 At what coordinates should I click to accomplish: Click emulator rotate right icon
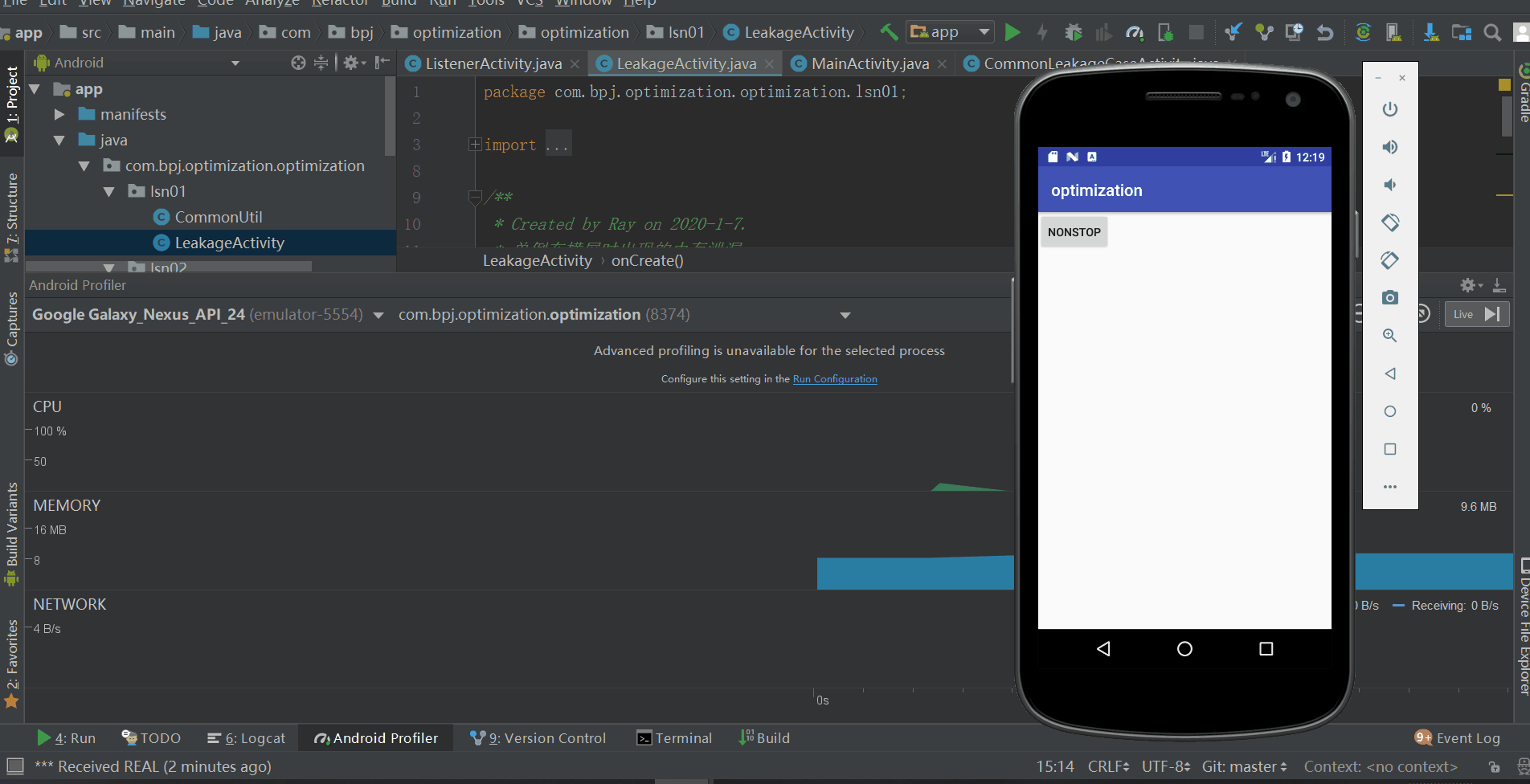click(1389, 260)
